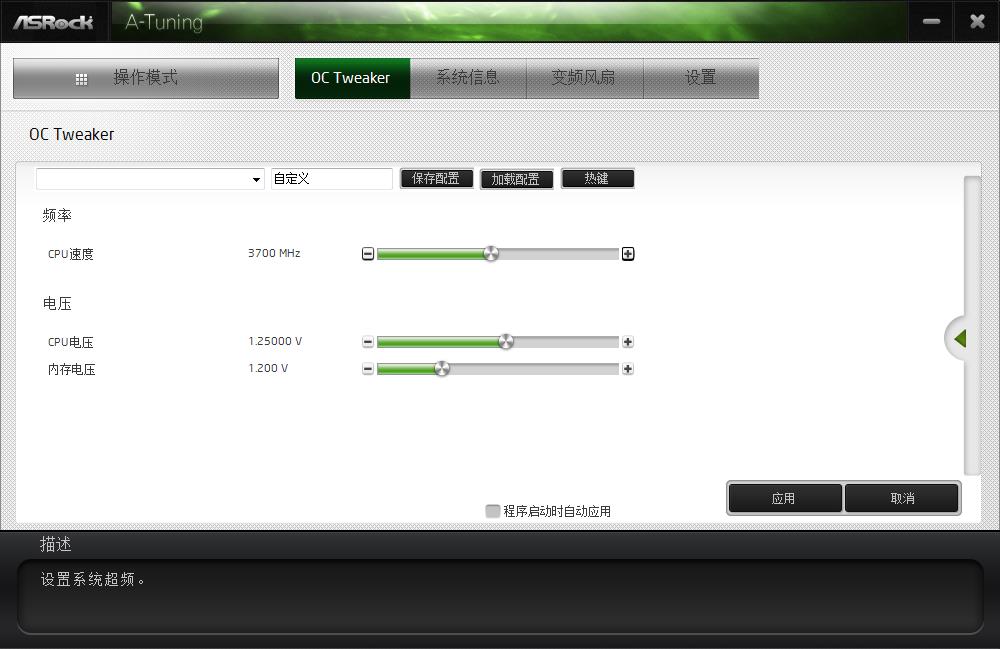Viewport: 1000px width, 649px height.
Task: Switch to 变频风扇 tab
Action: [x=585, y=78]
